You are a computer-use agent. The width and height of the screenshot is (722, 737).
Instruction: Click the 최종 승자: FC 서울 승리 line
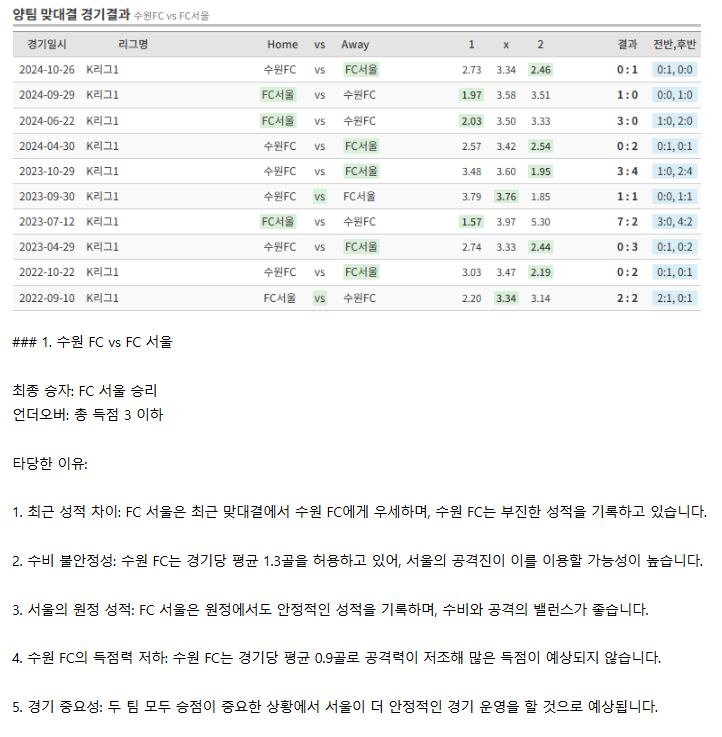(x=85, y=391)
